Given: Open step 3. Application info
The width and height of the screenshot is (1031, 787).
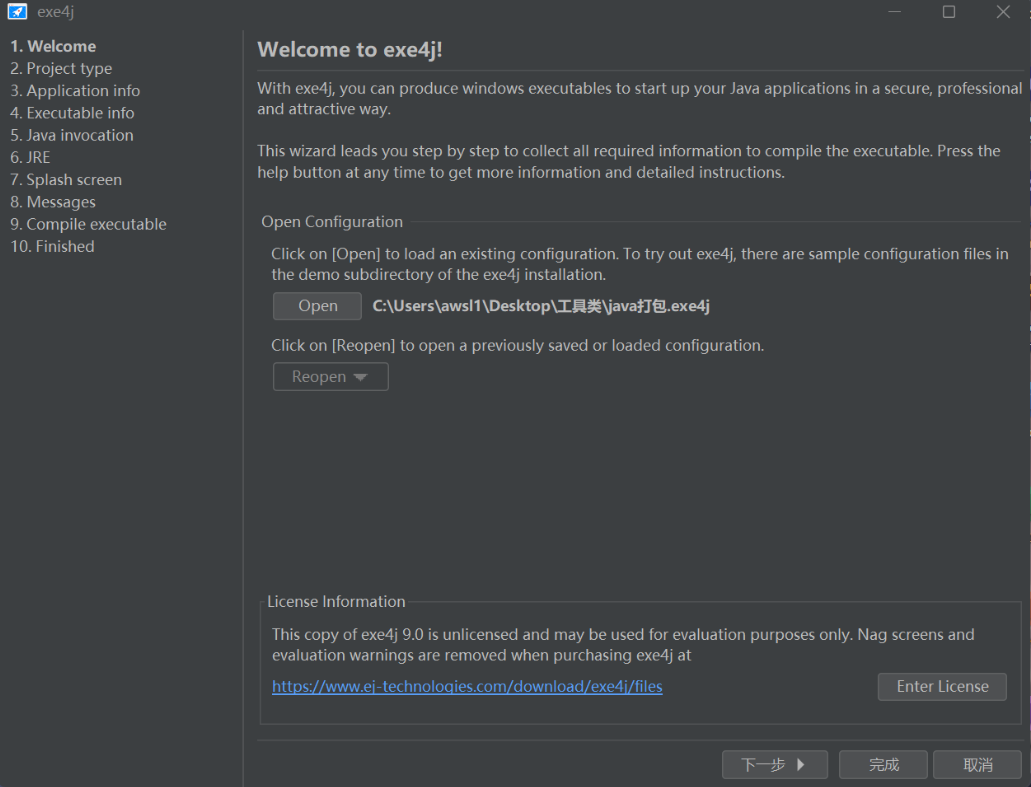Looking at the screenshot, I should 75,91.
